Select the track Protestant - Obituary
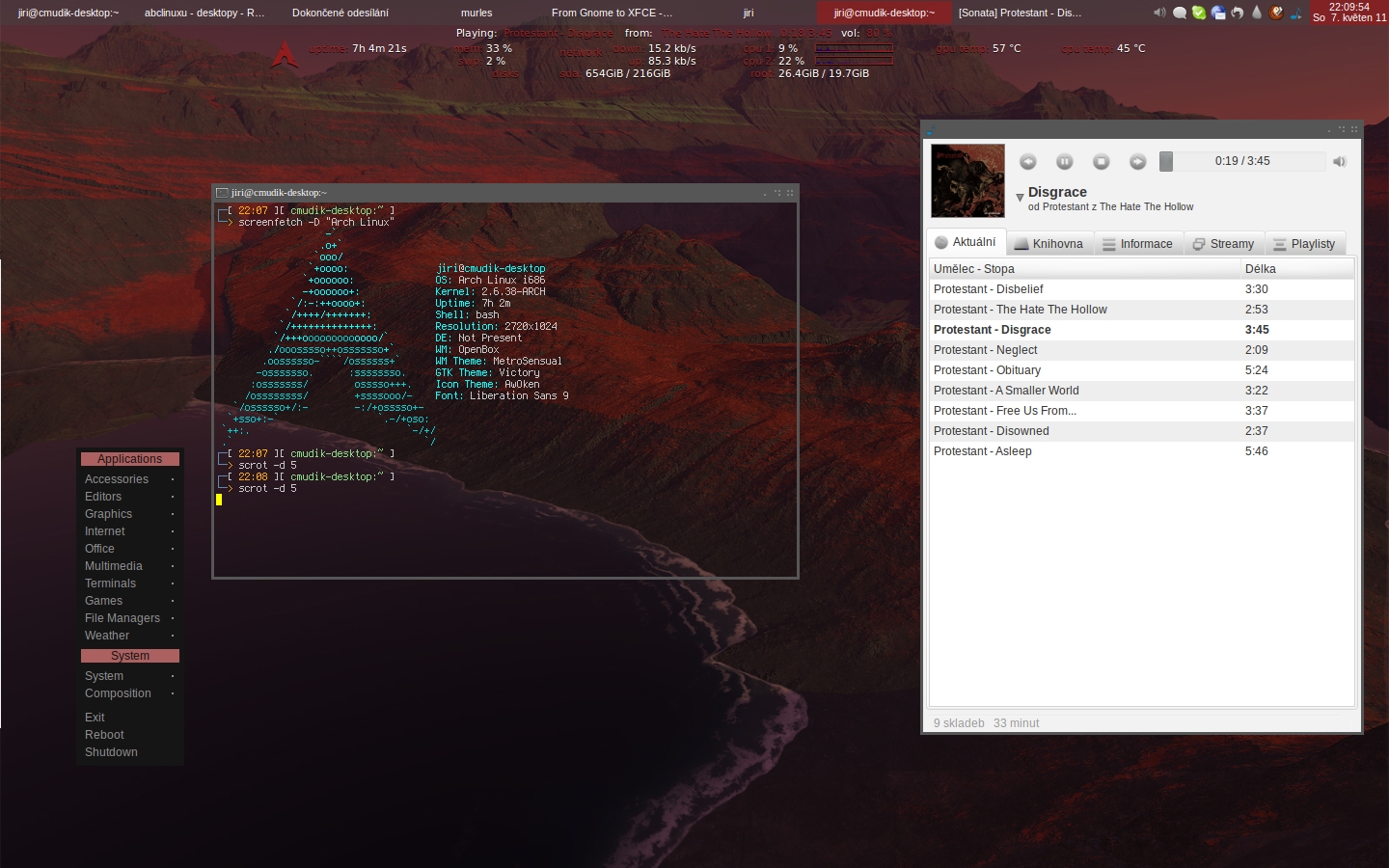The height and width of the screenshot is (868, 1389). (x=1142, y=370)
